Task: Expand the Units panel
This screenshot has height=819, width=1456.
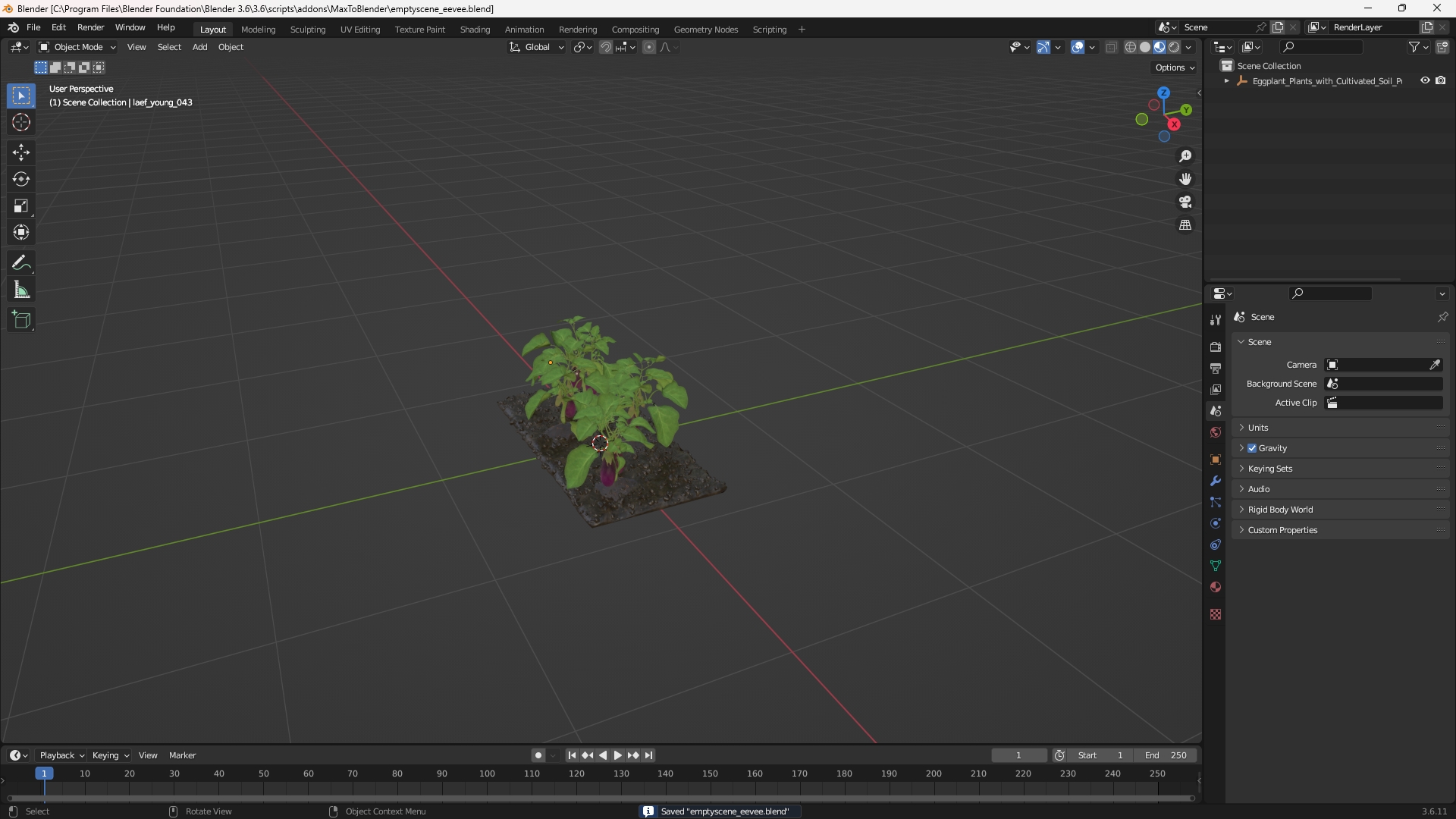Action: pyautogui.click(x=1341, y=428)
